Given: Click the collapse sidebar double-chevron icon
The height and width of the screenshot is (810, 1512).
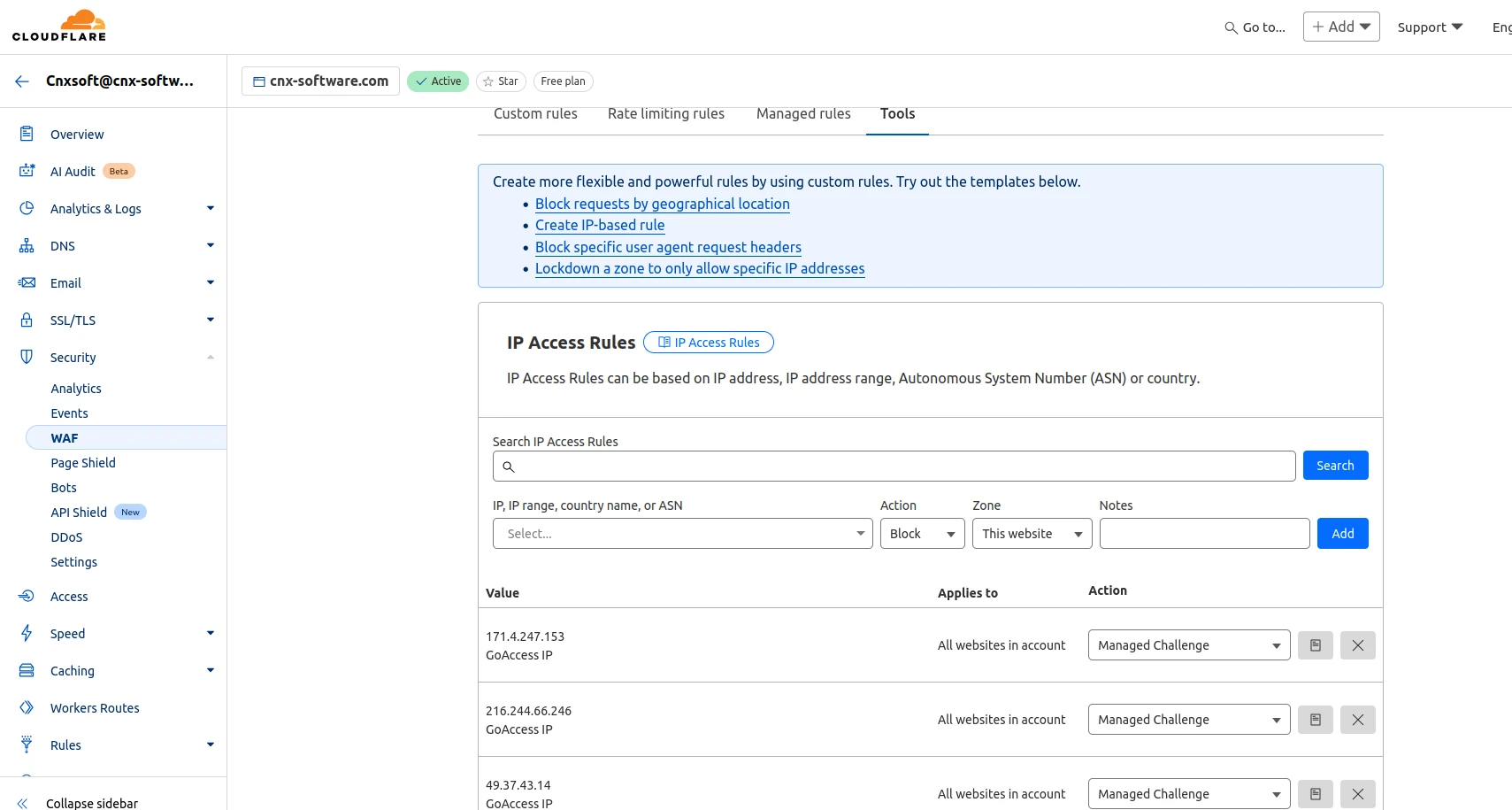Looking at the screenshot, I should click(23, 803).
